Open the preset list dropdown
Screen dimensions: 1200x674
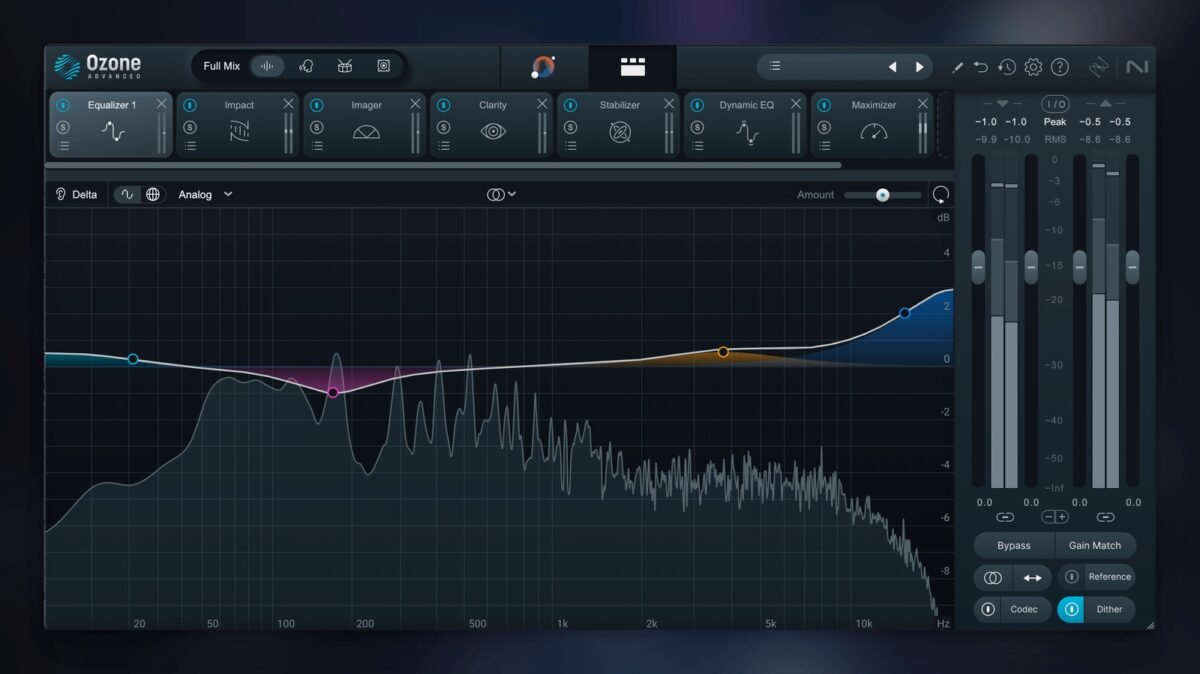pos(775,67)
